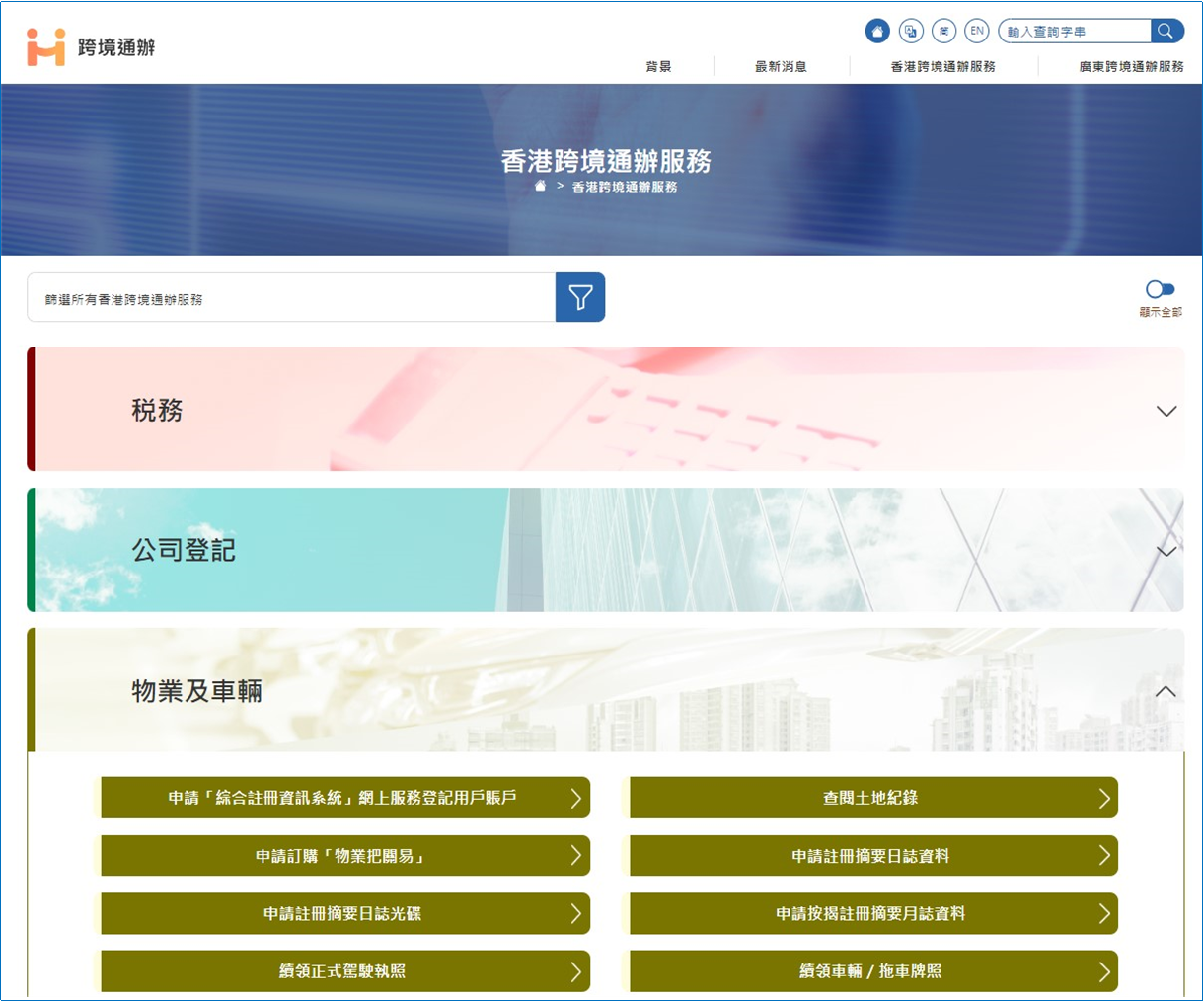This screenshot has height=1002, width=1204.
Task: Click arrow on 申請「綜合註冊資訊系統」 button
Action: tap(576, 798)
